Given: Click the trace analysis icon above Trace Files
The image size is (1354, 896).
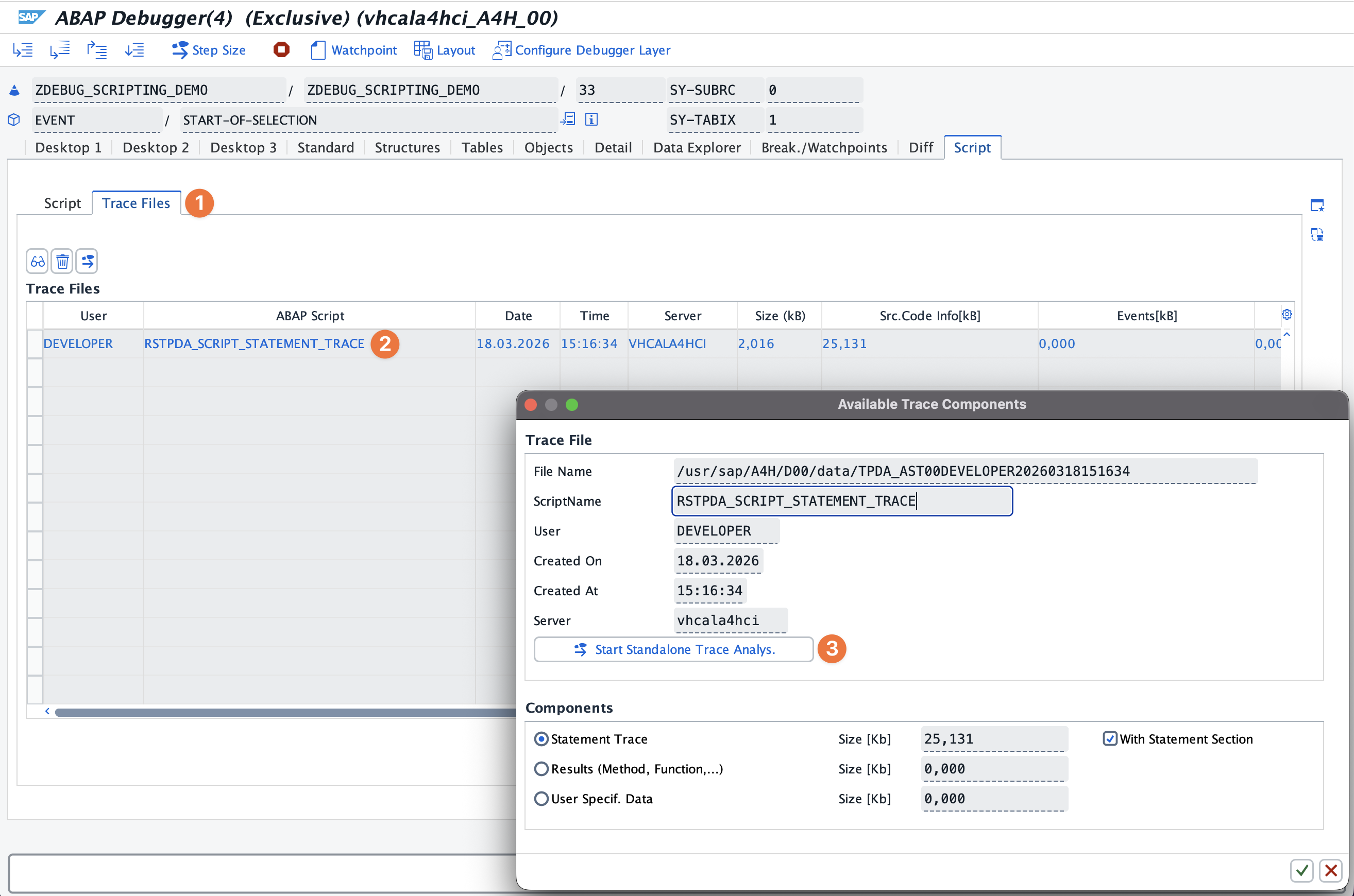Looking at the screenshot, I should [x=87, y=262].
